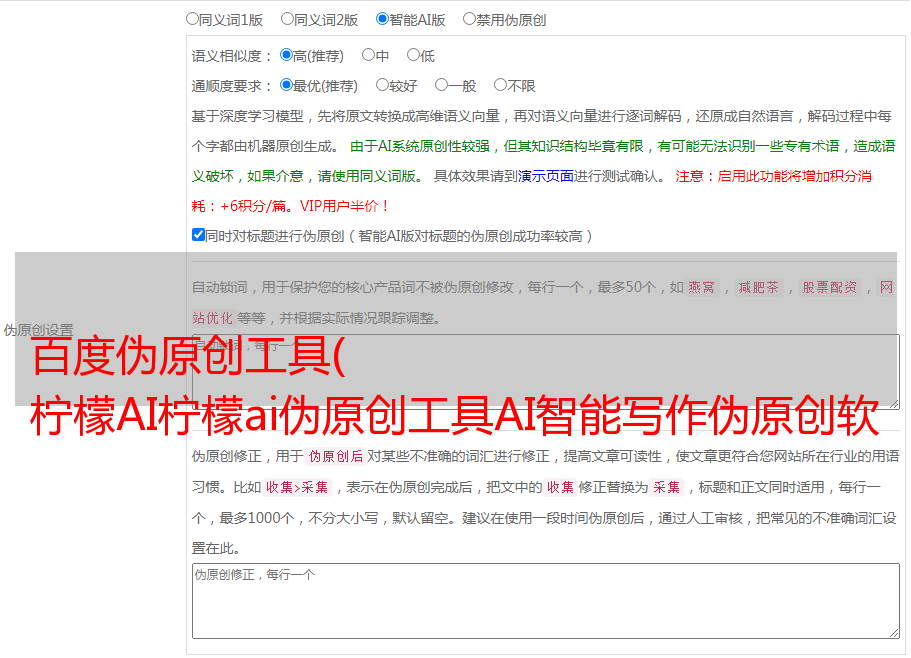This screenshot has height=658, width=911.
Task: Set 语义相似度 to 中
Action: coord(368,56)
